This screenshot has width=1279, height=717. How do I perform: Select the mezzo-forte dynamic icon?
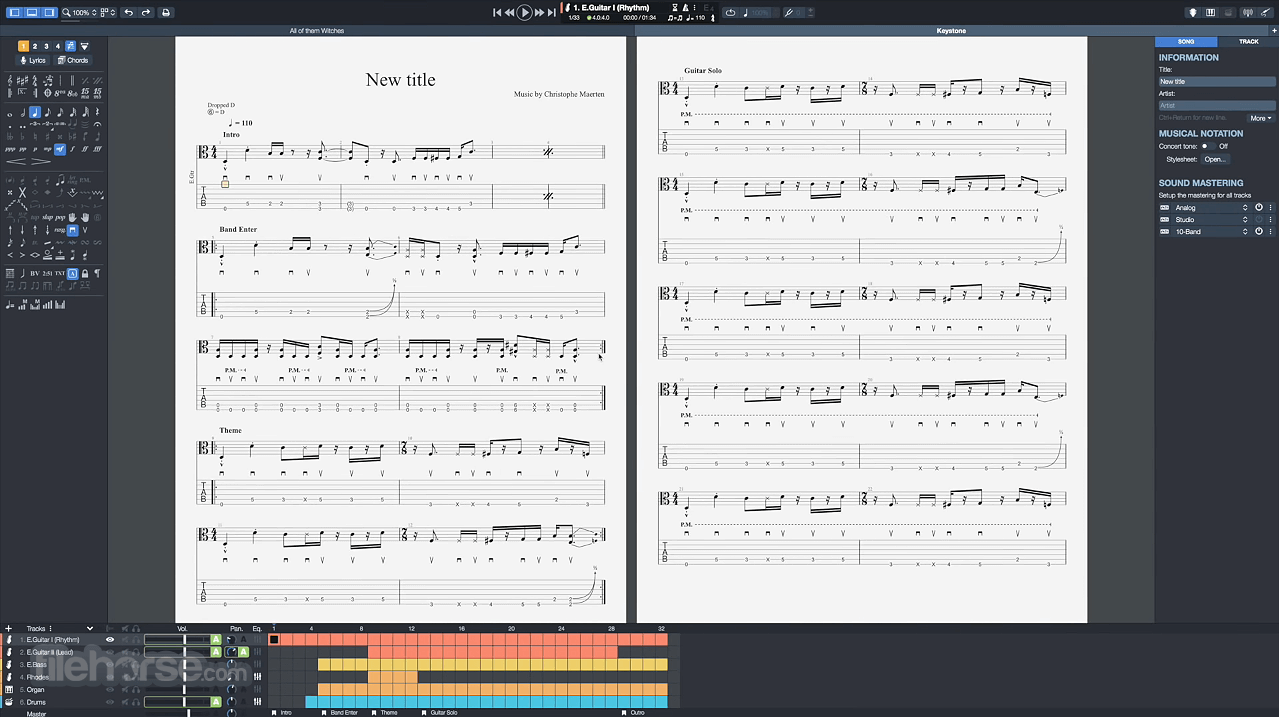(x=60, y=148)
